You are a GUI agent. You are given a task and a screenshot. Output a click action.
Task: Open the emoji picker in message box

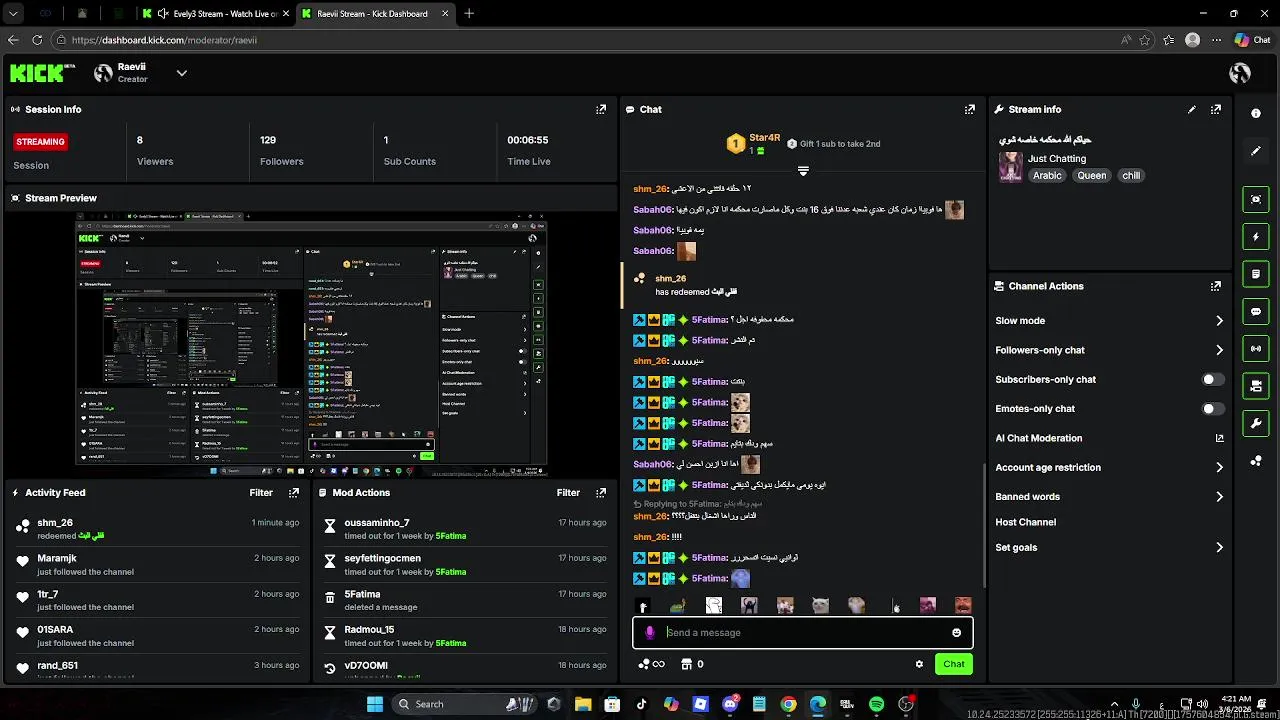point(956,632)
